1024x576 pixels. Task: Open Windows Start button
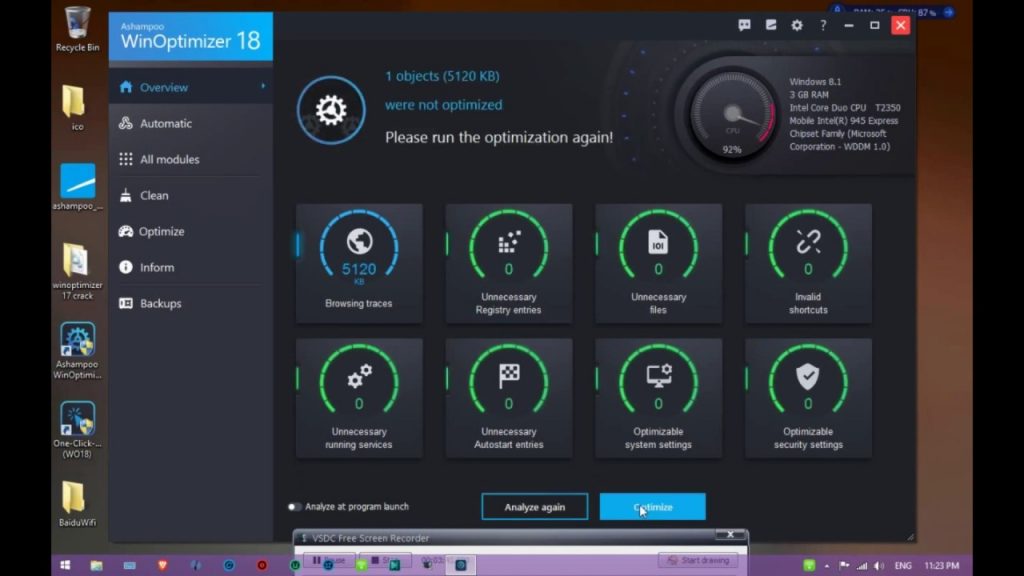pos(65,565)
